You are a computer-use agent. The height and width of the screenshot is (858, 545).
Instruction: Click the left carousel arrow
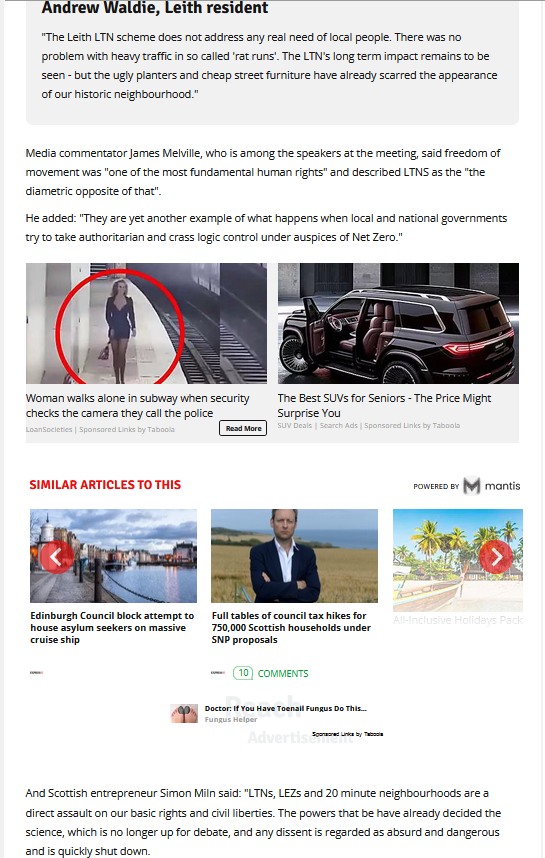click(x=56, y=557)
